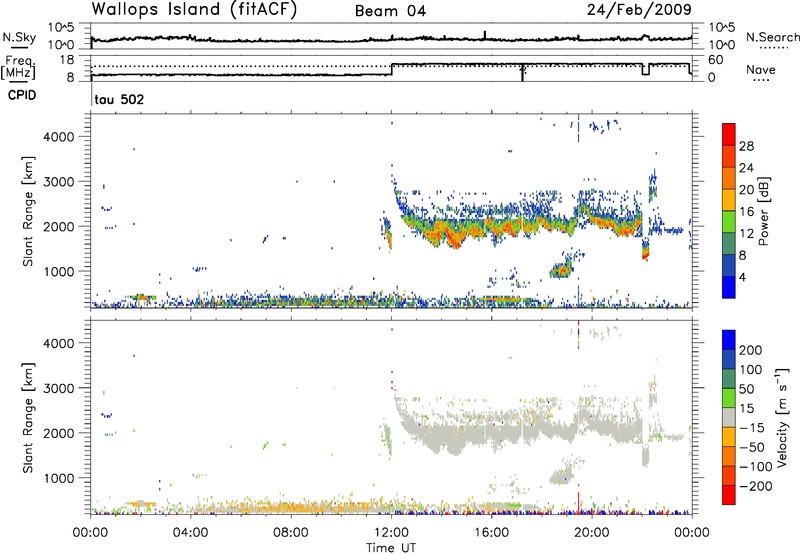Viewport: 800px width, 554px height.
Task: Click the '4000' tick of the power panel
Action: [x=58, y=137]
